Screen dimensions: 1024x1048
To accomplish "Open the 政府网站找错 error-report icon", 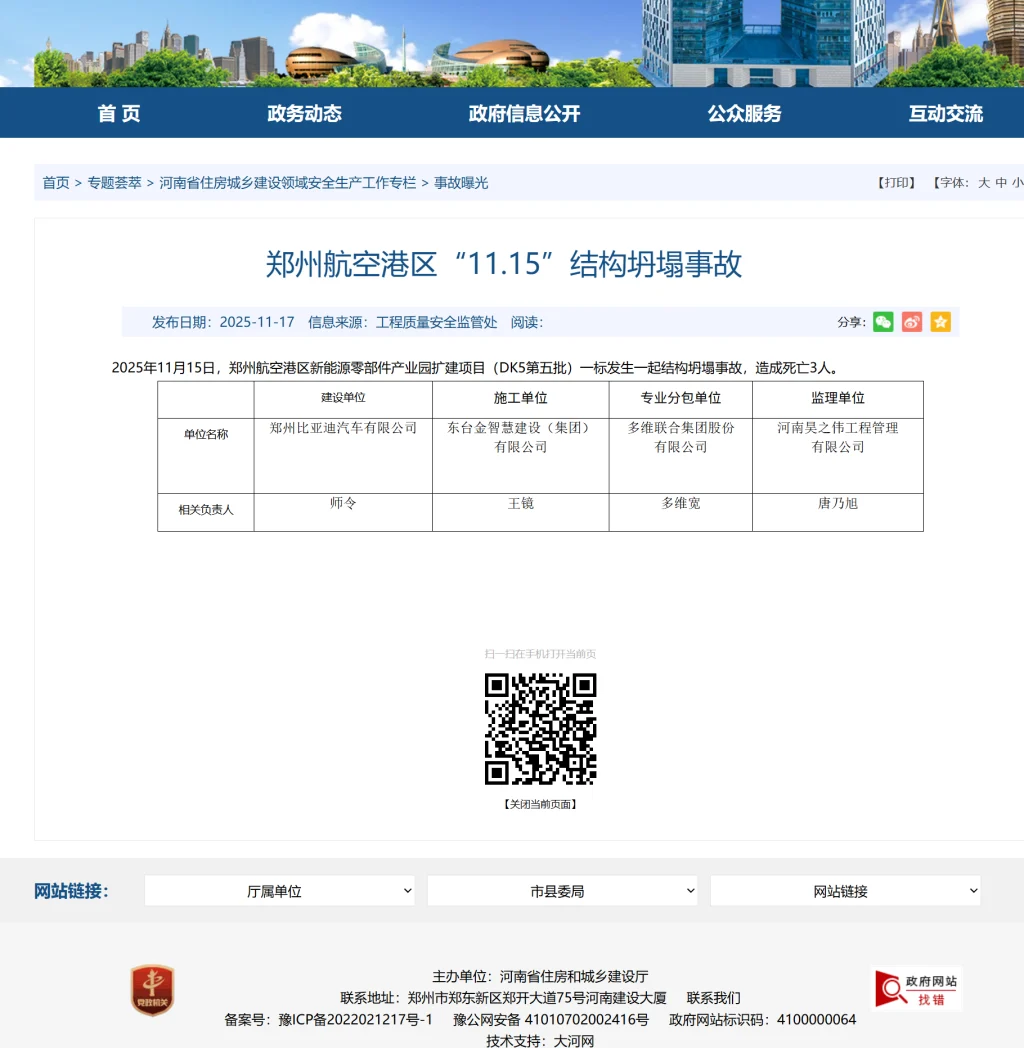I will click(x=916, y=988).
